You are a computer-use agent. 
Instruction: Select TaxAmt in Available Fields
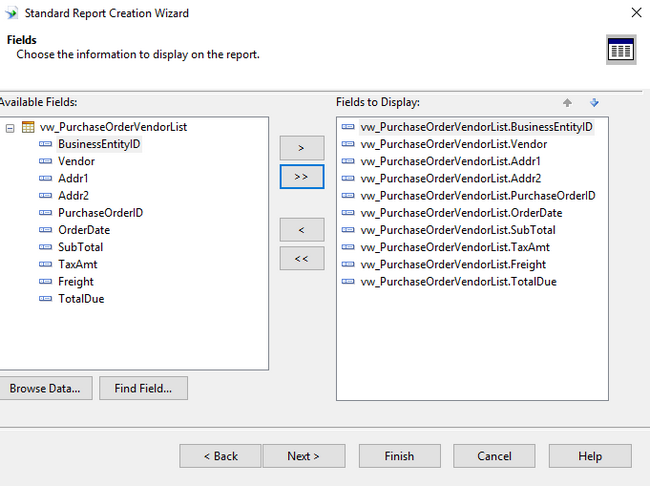[78, 265]
